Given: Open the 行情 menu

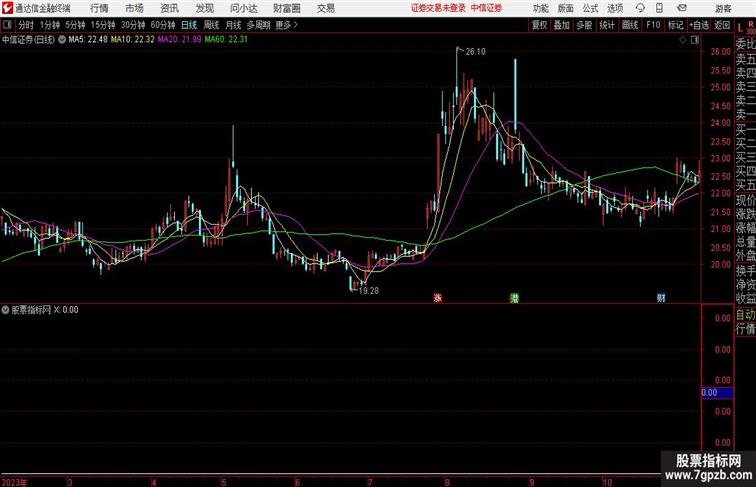Looking at the screenshot, I should pos(99,8).
